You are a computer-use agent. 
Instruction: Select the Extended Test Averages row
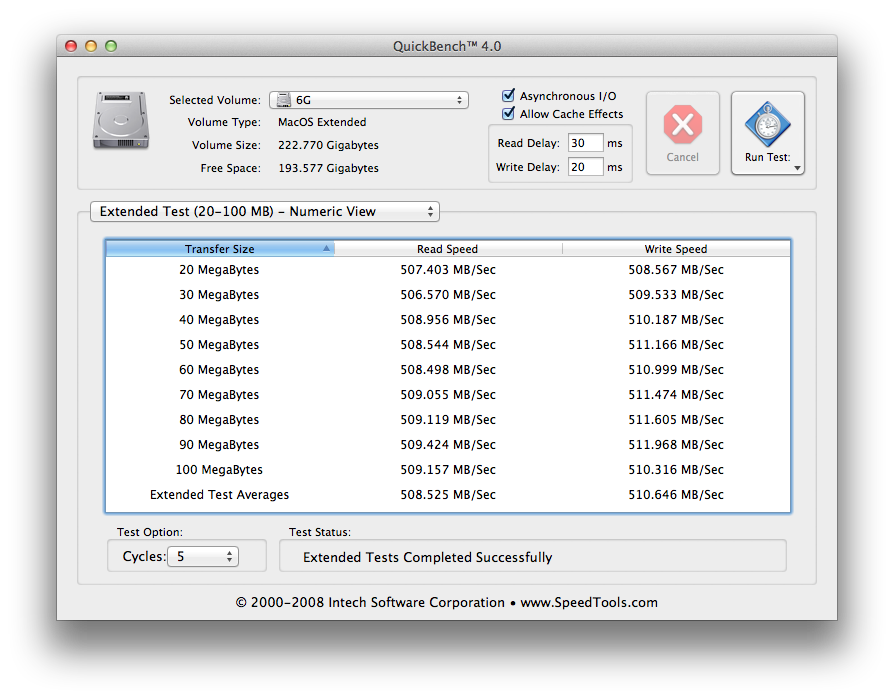[x=448, y=495]
